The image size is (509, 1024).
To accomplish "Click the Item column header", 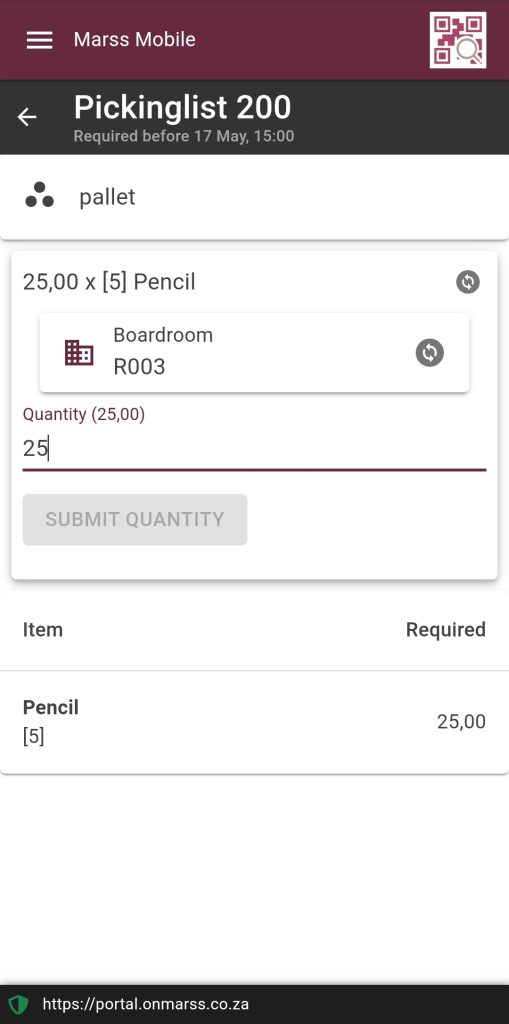I will click(x=43, y=630).
